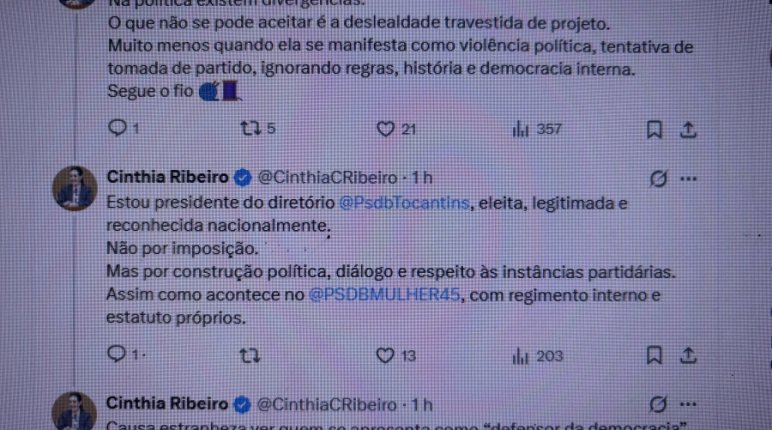
Task: Open more options on 'Causa estranheza' tweet
Action: coord(688,404)
